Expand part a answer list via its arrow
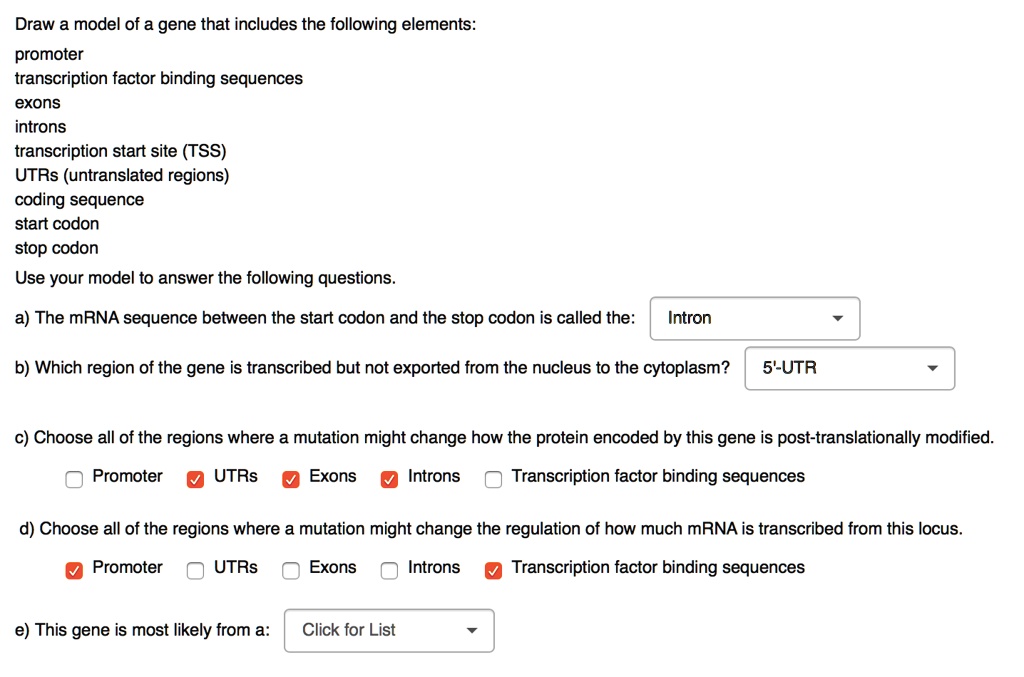This screenshot has width=1024, height=677. [x=838, y=318]
